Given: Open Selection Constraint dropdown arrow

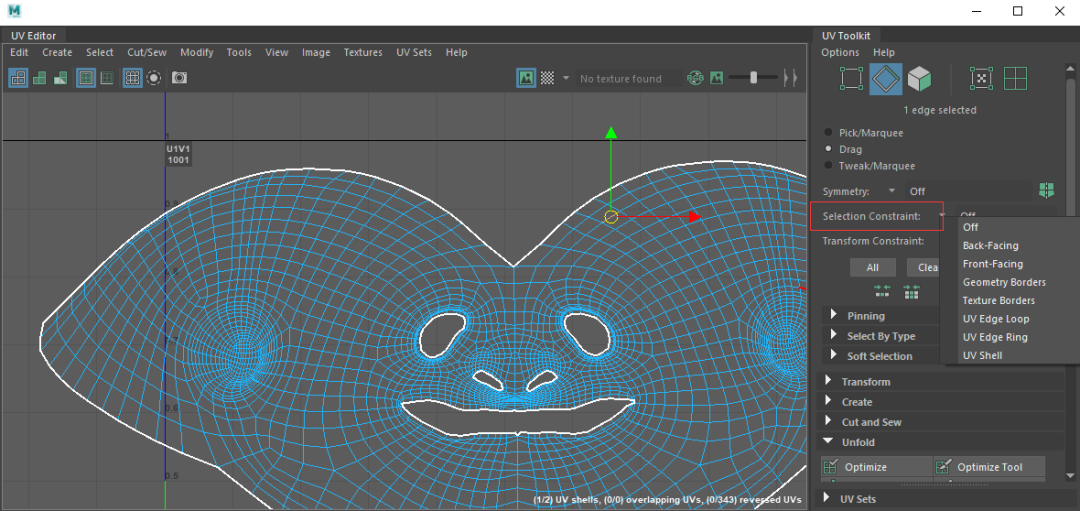Looking at the screenshot, I should [x=942, y=216].
